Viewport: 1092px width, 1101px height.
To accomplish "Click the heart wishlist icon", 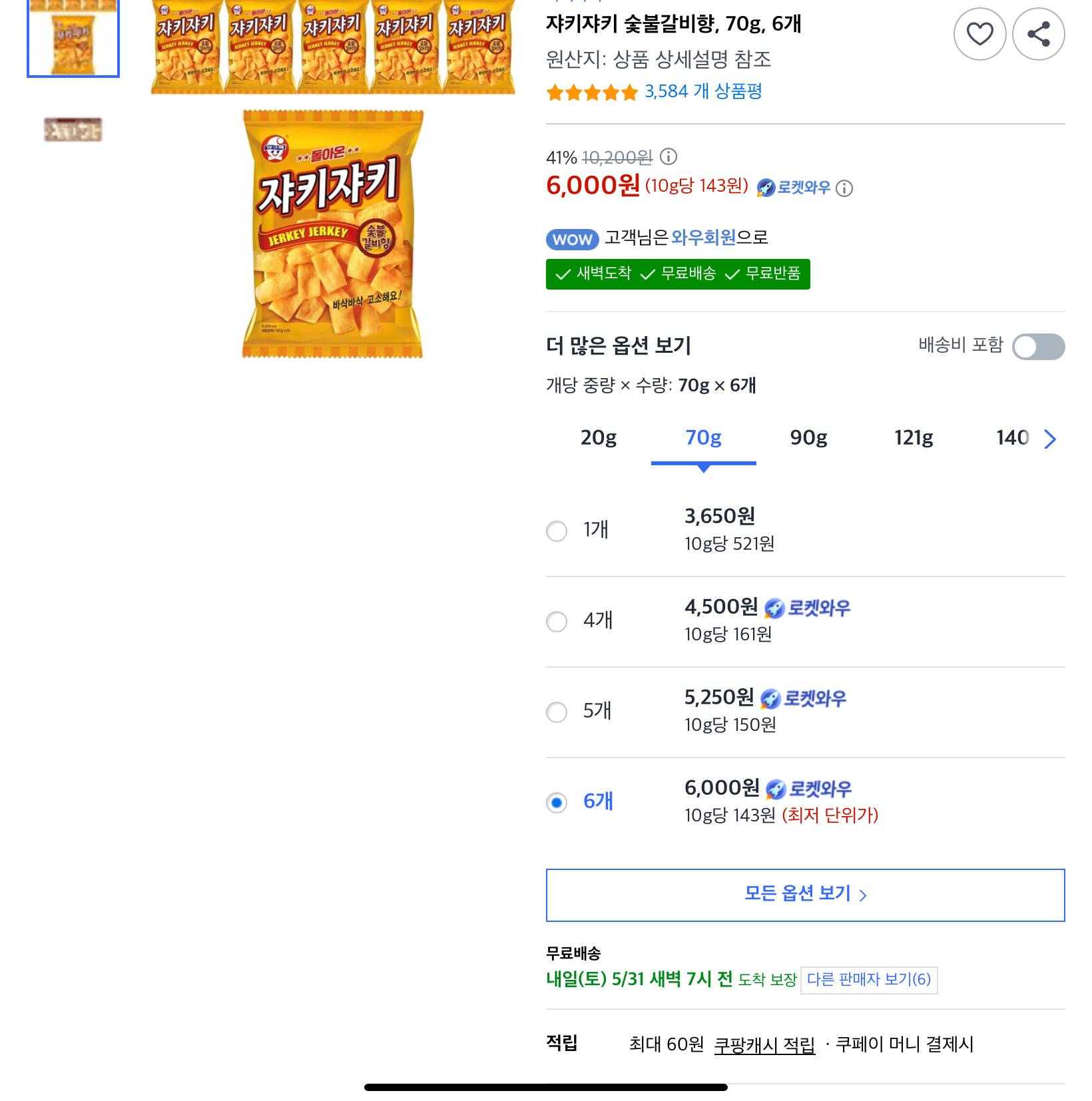I will coord(979,34).
